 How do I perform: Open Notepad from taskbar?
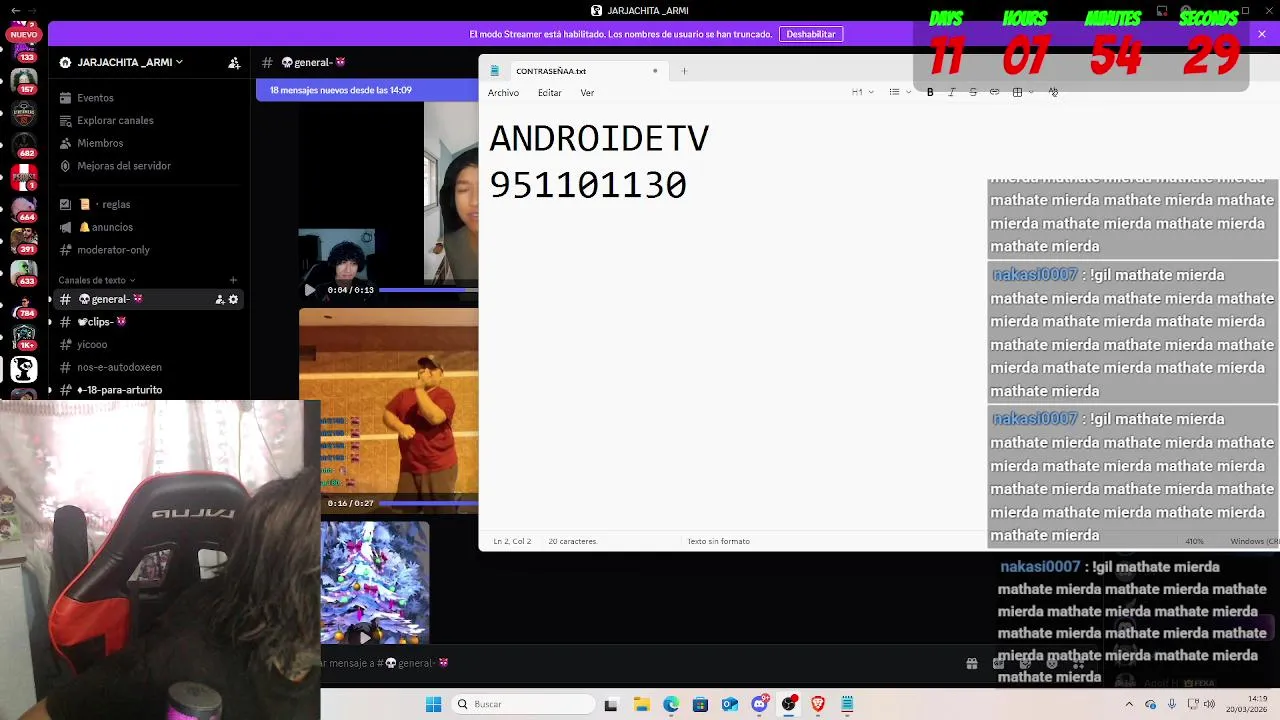coord(847,704)
